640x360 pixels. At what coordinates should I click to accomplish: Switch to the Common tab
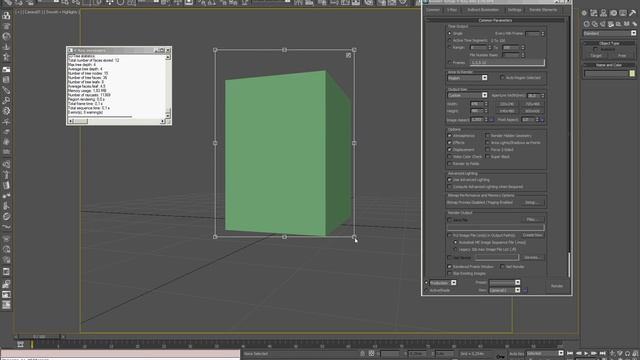[433, 10]
